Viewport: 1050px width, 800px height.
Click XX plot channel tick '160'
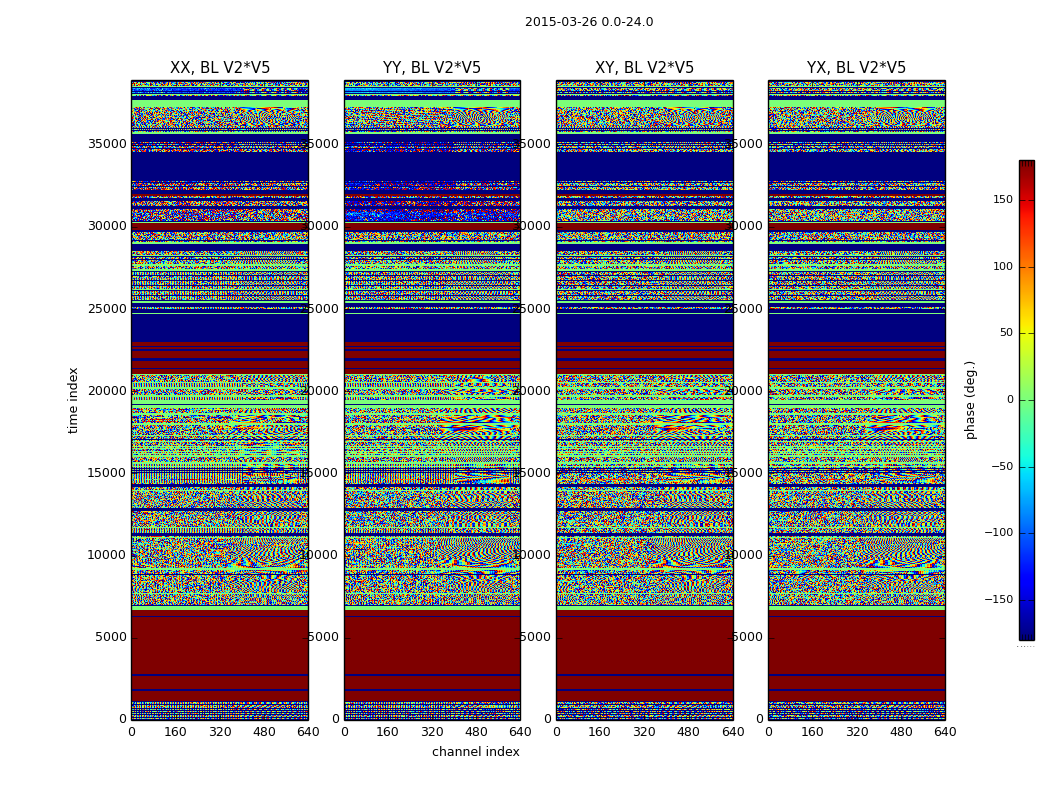click(175, 732)
